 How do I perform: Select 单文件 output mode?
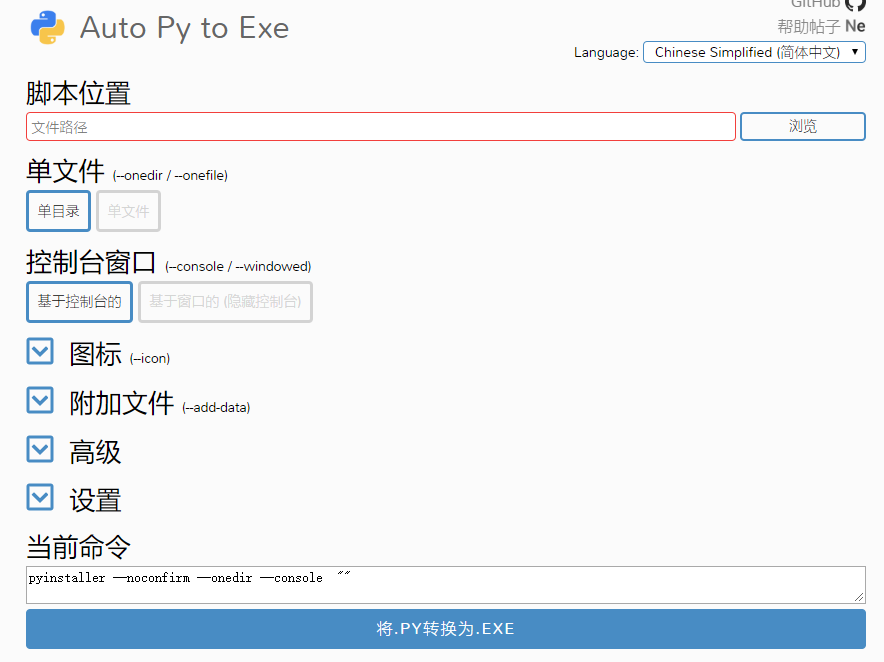point(128,210)
